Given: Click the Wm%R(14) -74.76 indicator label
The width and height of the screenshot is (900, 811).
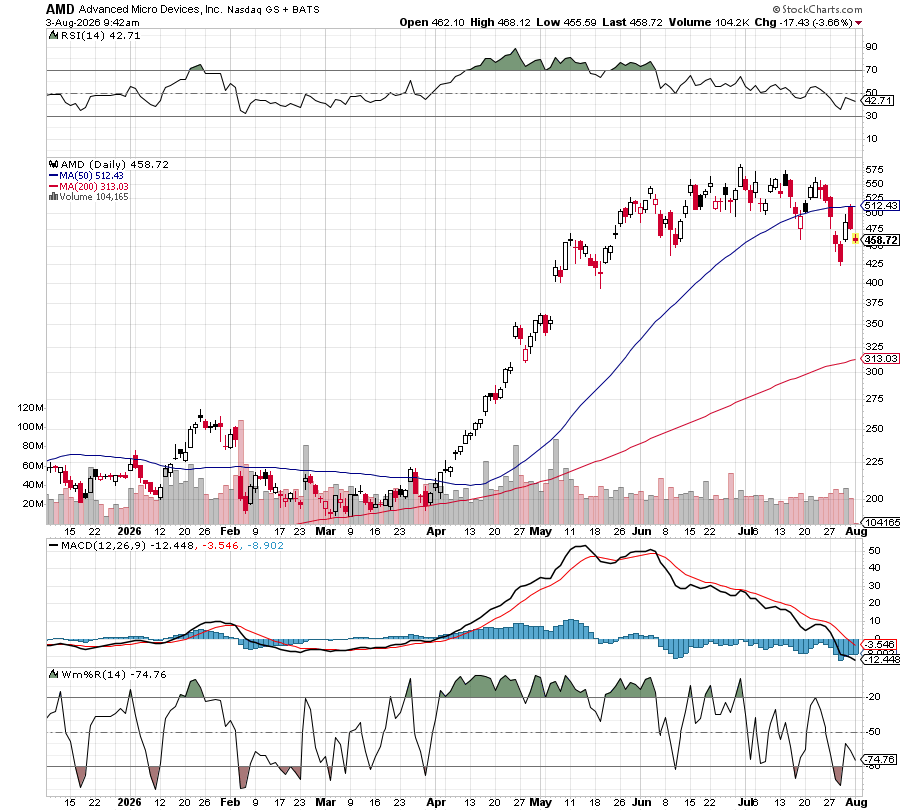Looking at the screenshot, I should coord(114,674).
